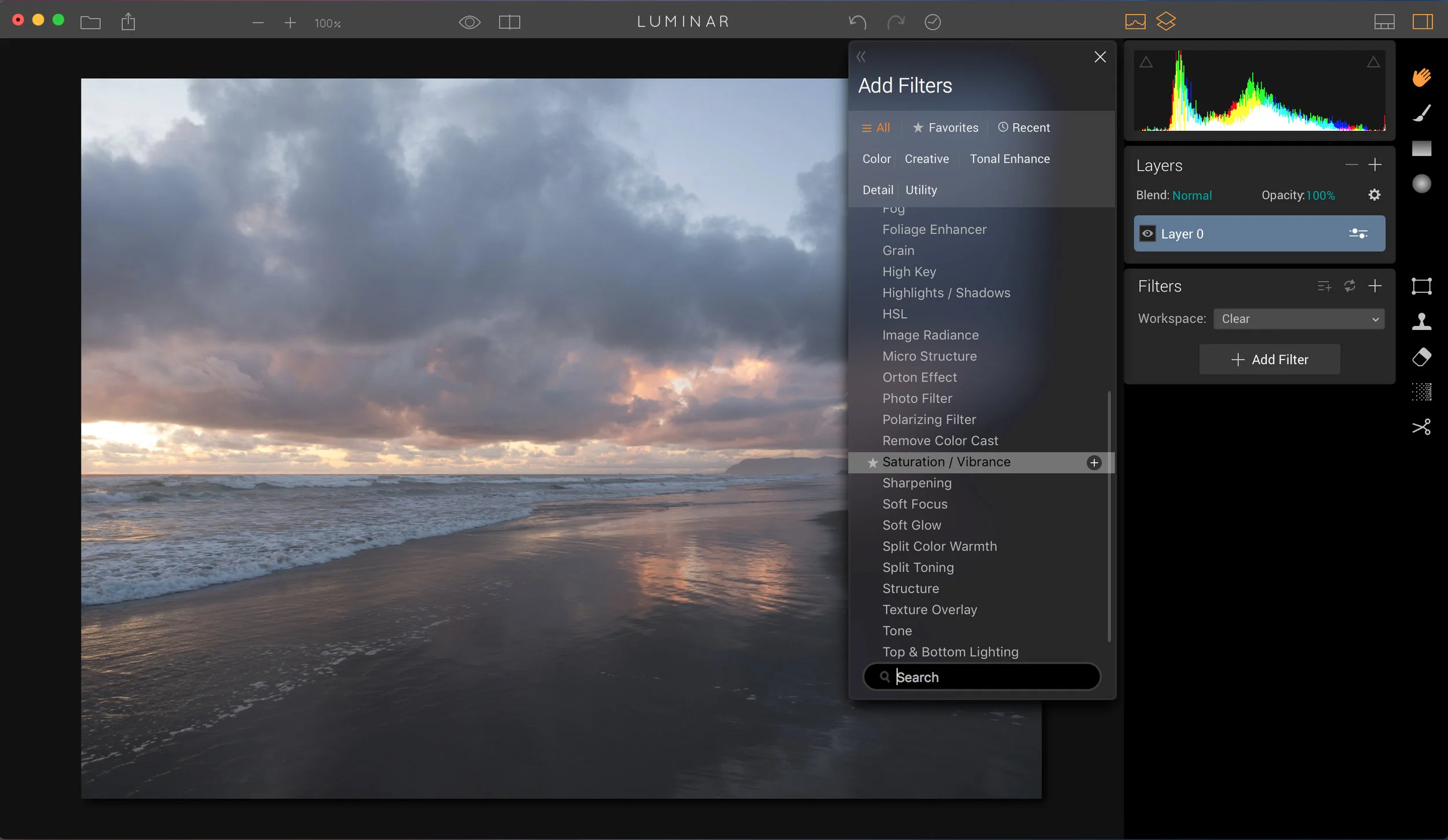Toggle highlight clipping triangle in histogram

pyautogui.click(x=1373, y=62)
